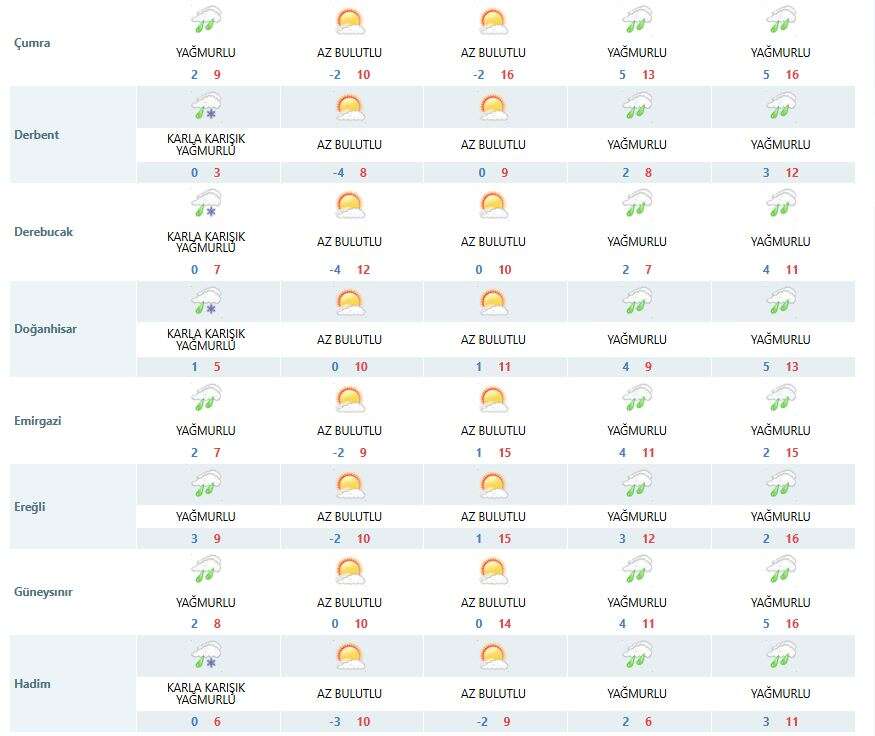Click Derbent's "KARLA KARIŞIK YAĞMURLU" label
Image resolution: width=875 pixels, height=736 pixels.
coord(206,145)
